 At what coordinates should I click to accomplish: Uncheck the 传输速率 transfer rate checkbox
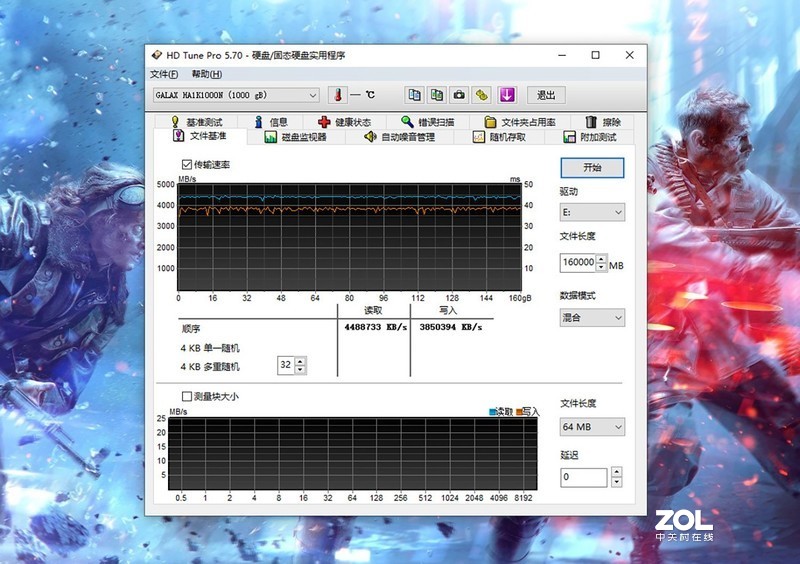[x=187, y=164]
